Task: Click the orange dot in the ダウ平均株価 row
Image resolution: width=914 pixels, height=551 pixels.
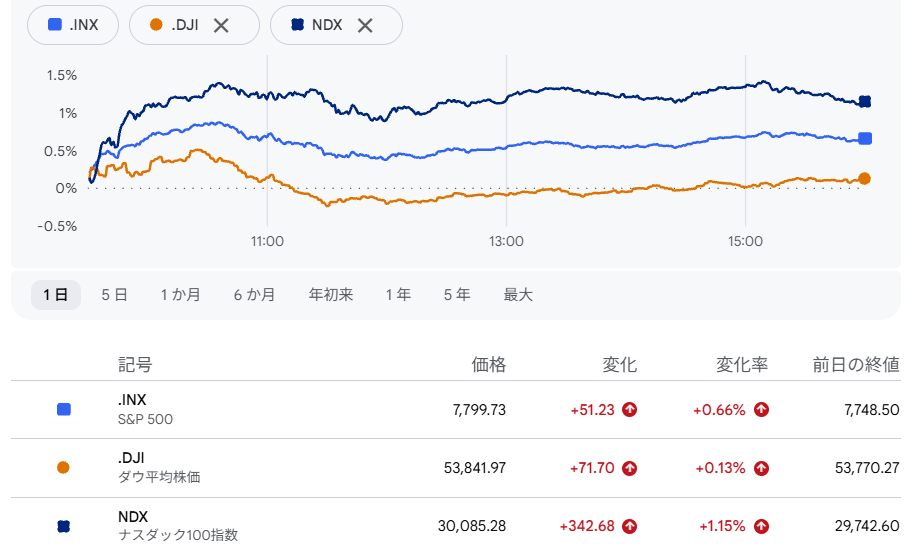Action: [x=63, y=468]
